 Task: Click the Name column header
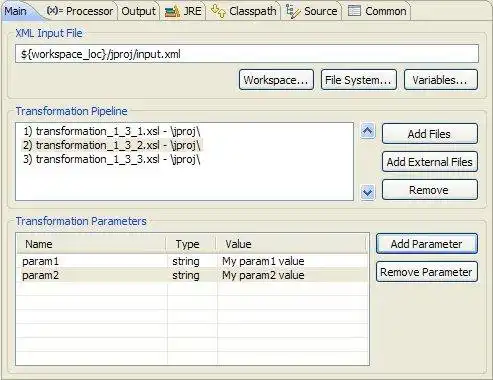pyautogui.click(x=91, y=244)
